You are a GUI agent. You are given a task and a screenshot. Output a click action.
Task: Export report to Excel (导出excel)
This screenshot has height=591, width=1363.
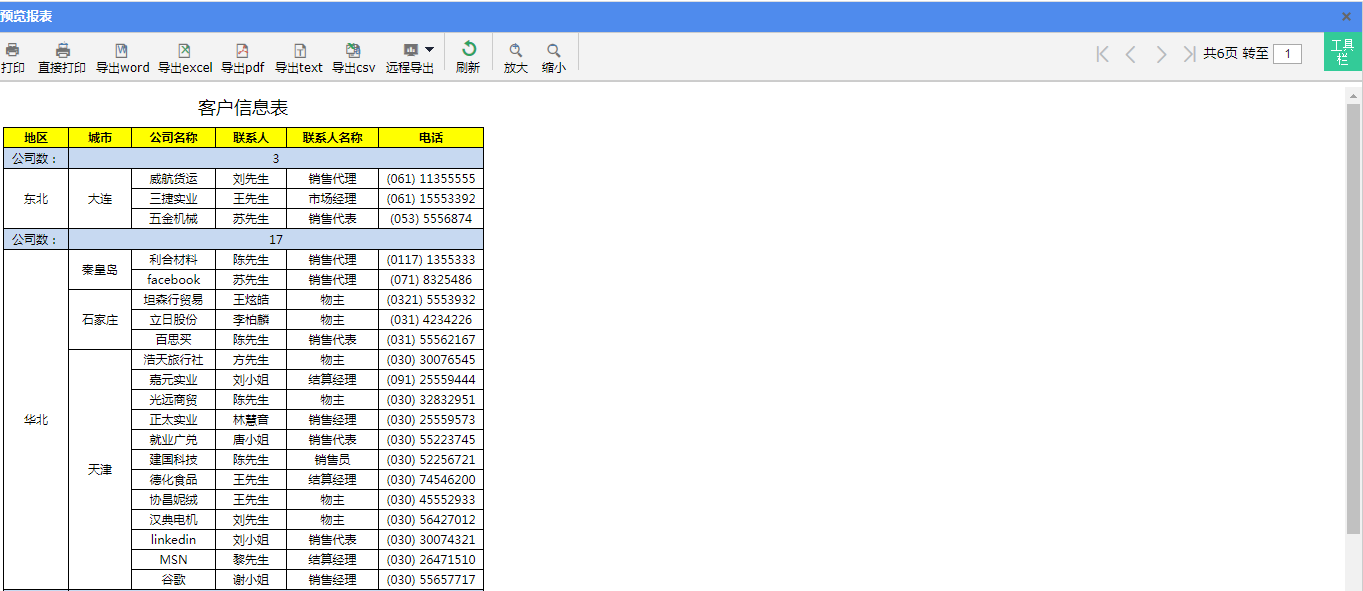[185, 51]
